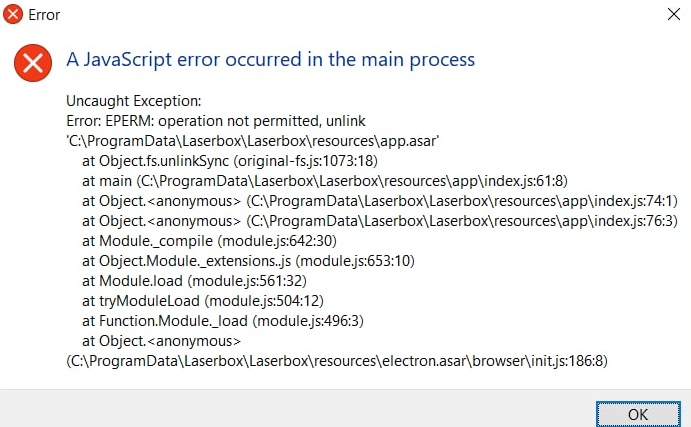Select the tryModuleLoad stack line
The width and height of the screenshot is (691, 427).
point(203,301)
